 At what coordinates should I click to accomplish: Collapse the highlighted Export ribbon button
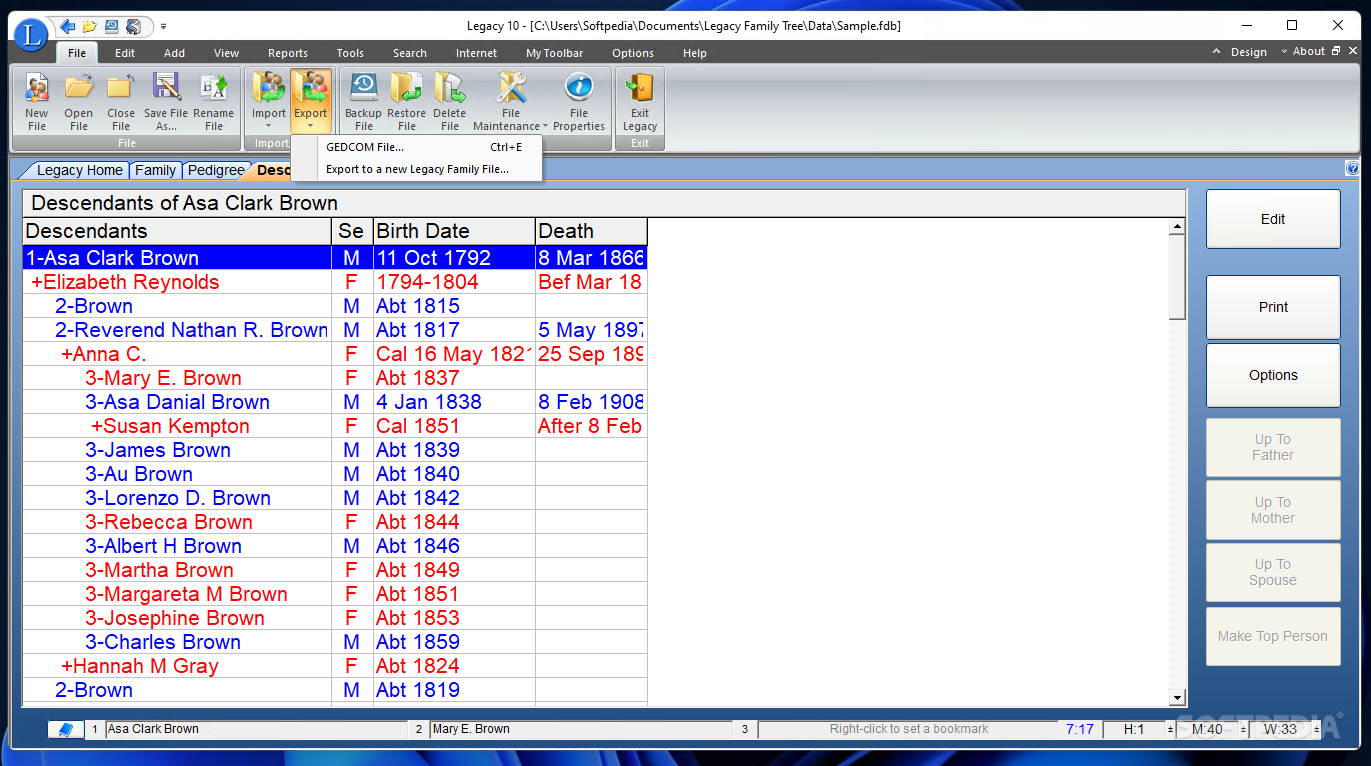pos(311,101)
